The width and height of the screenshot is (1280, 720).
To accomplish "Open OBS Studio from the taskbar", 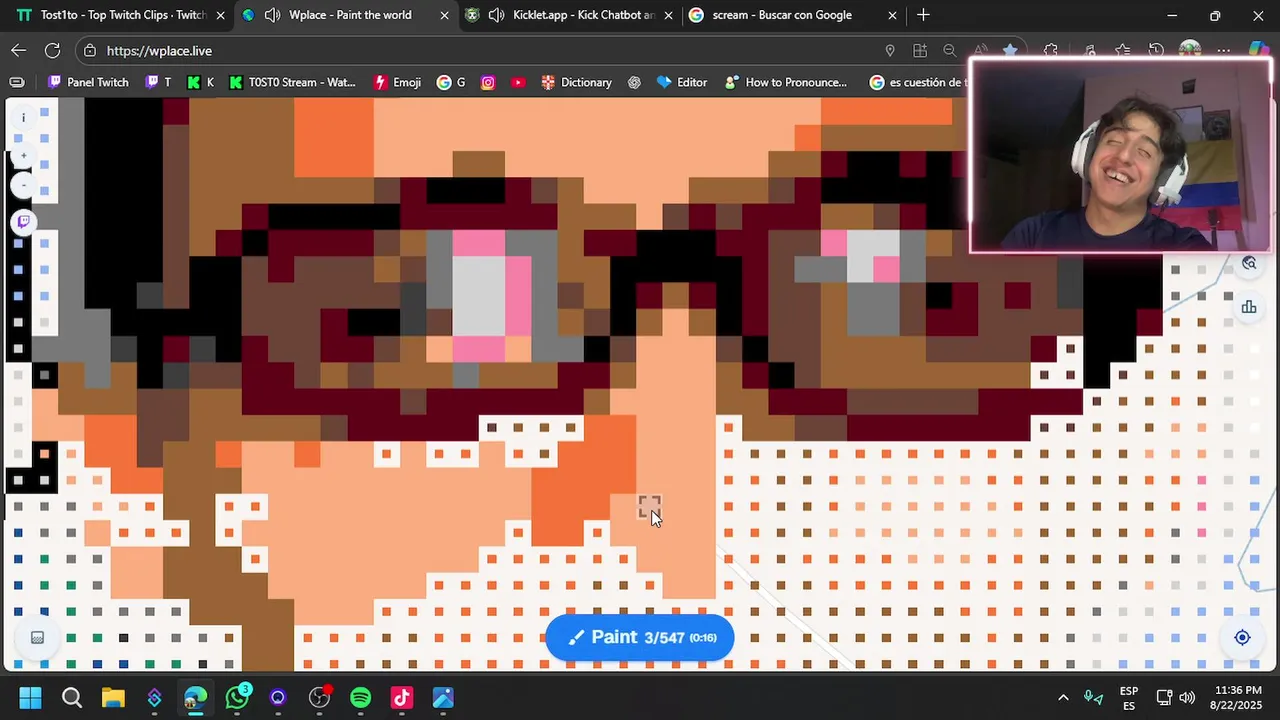I will click(x=320, y=698).
